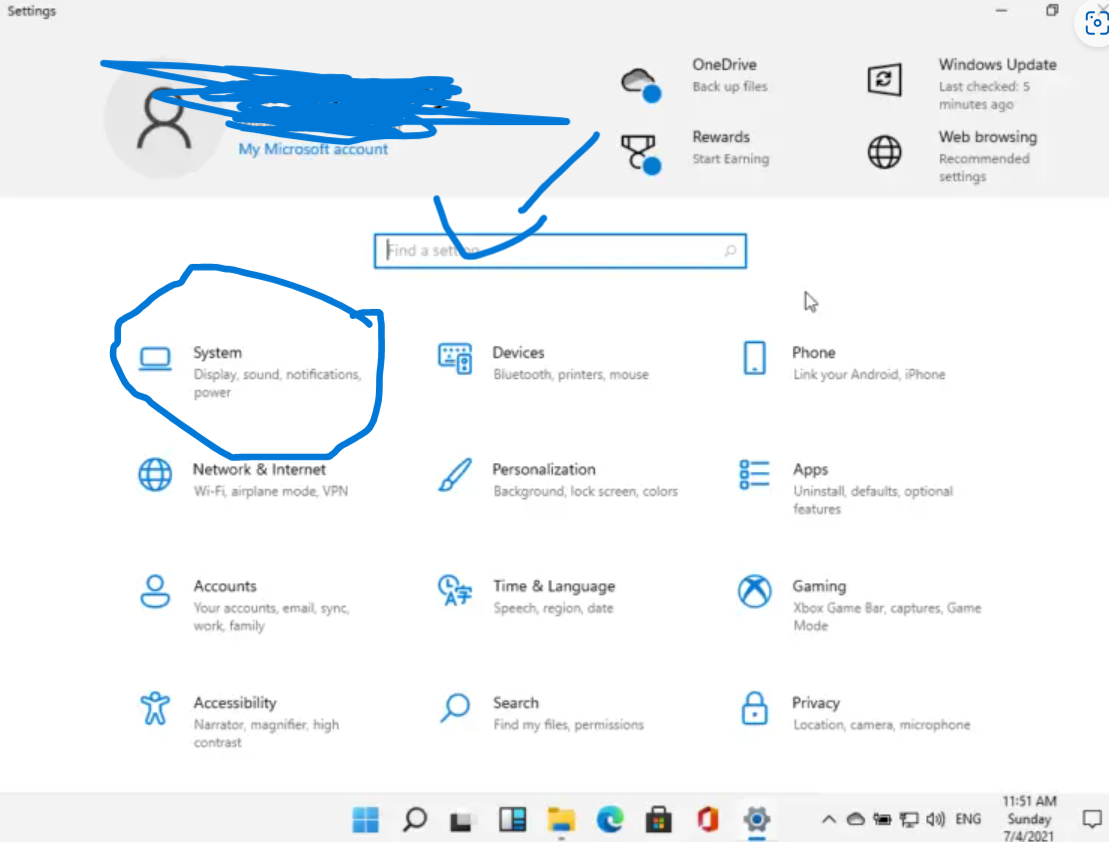
Task: Open Network & Internet globe icon
Action: pyautogui.click(x=155, y=475)
